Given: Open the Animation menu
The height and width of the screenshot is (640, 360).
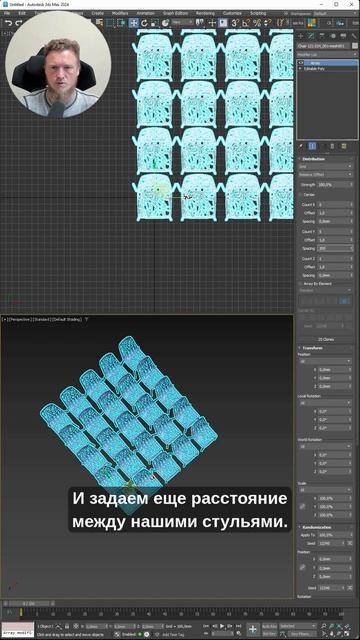Looking at the screenshot, I should pos(145,13).
